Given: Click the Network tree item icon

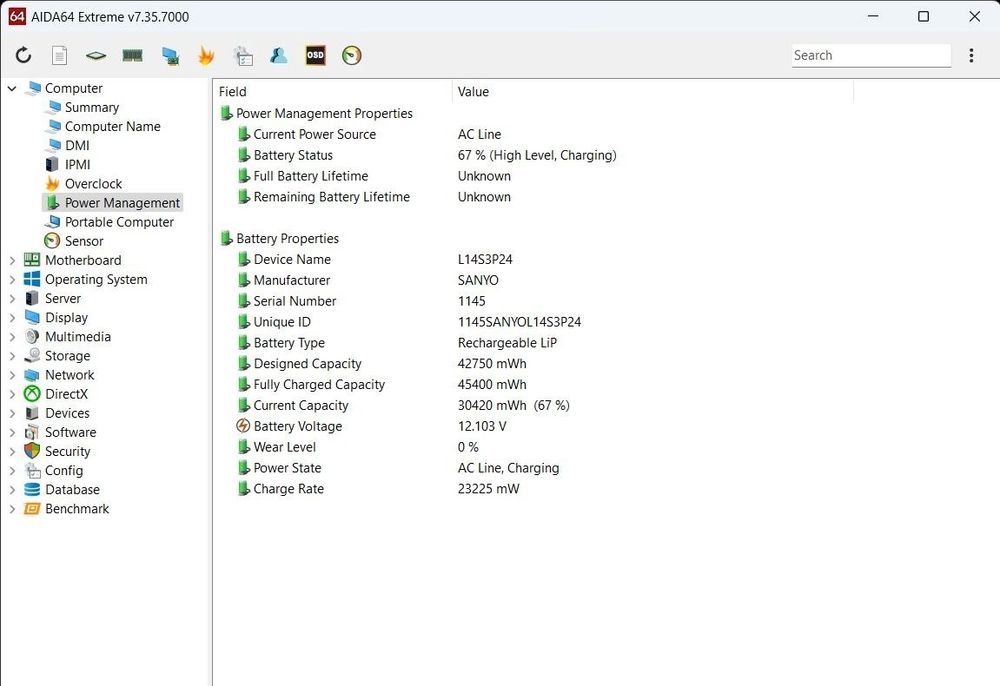Looking at the screenshot, I should (x=32, y=375).
